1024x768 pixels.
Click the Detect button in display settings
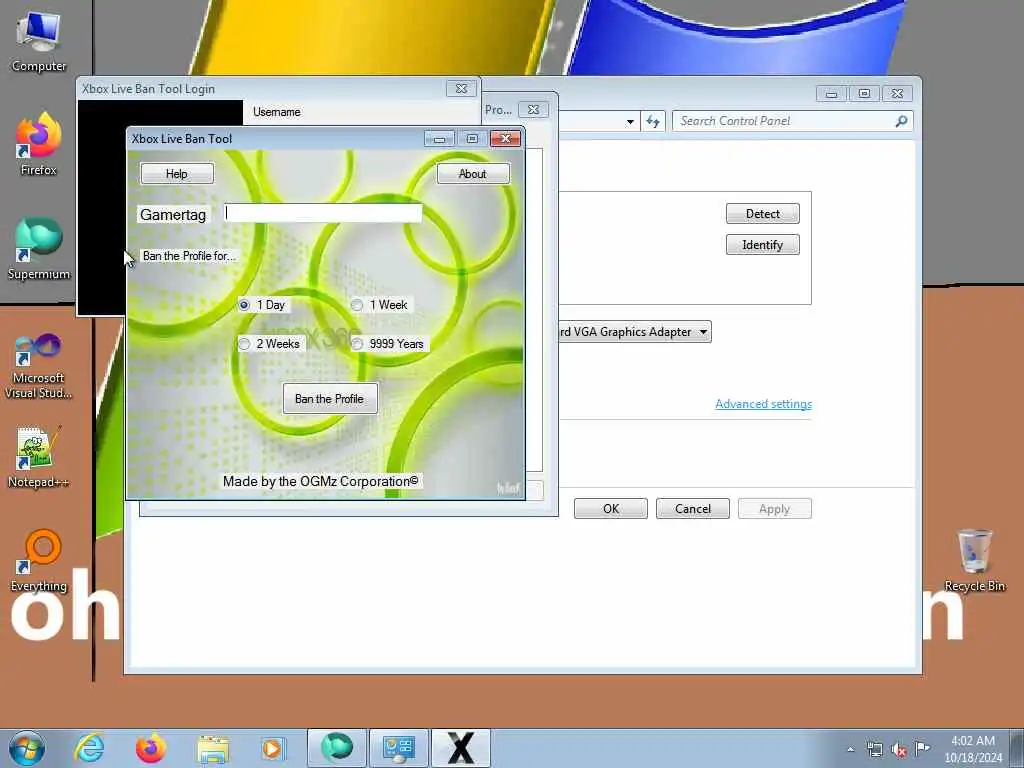[763, 214]
